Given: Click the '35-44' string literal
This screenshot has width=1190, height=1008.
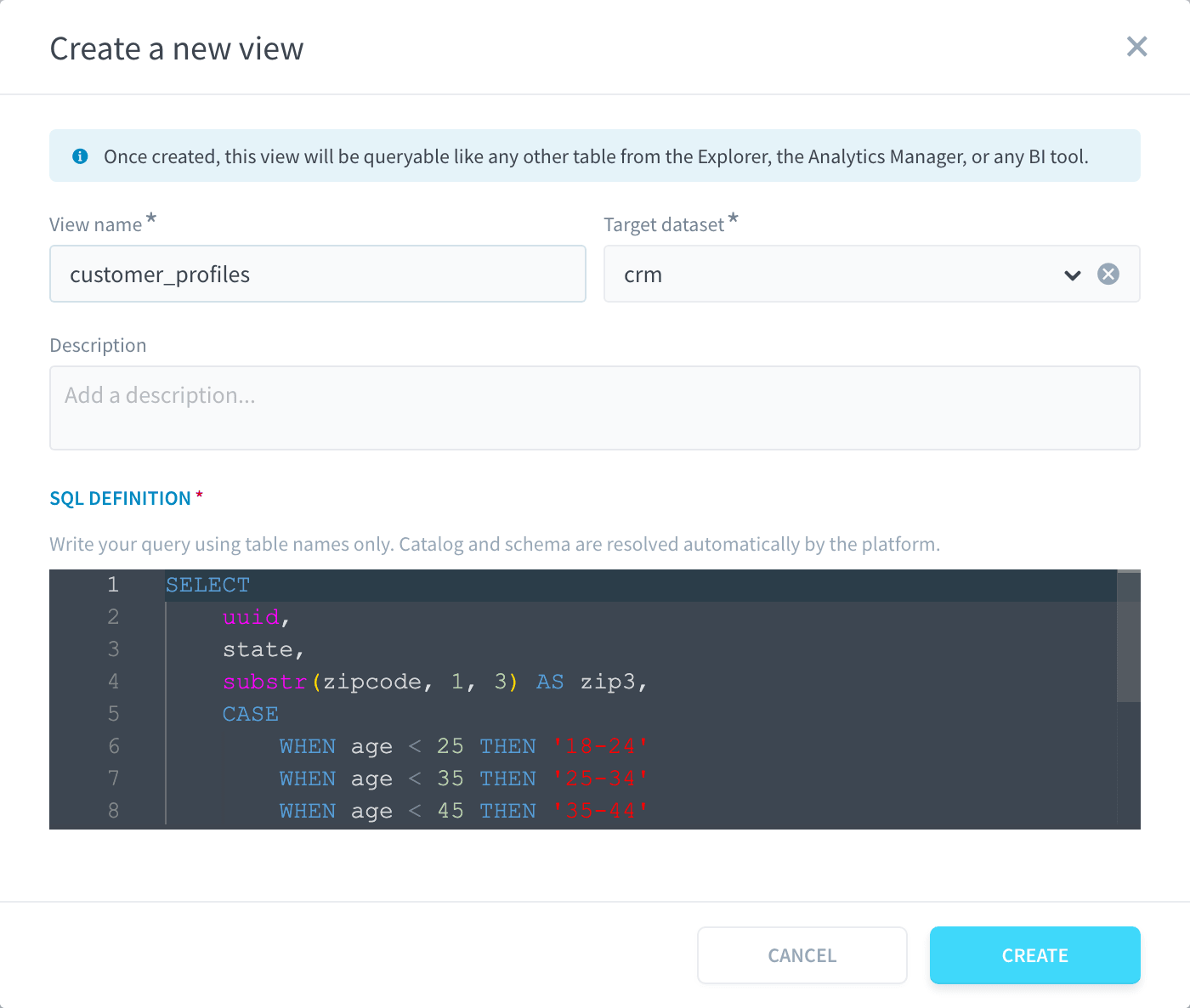Looking at the screenshot, I should tap(600, 811).
